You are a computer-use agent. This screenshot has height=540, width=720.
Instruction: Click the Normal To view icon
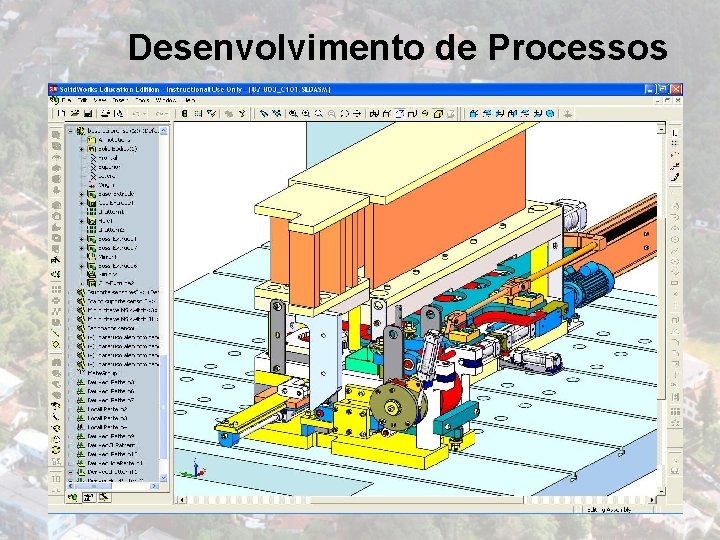coord(568,113)
